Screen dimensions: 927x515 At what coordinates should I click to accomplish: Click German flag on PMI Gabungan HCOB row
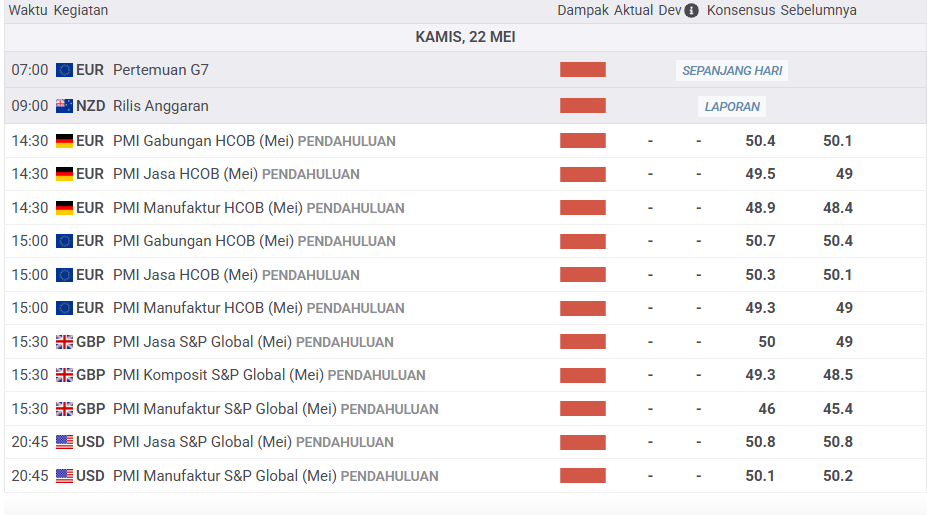64,141
